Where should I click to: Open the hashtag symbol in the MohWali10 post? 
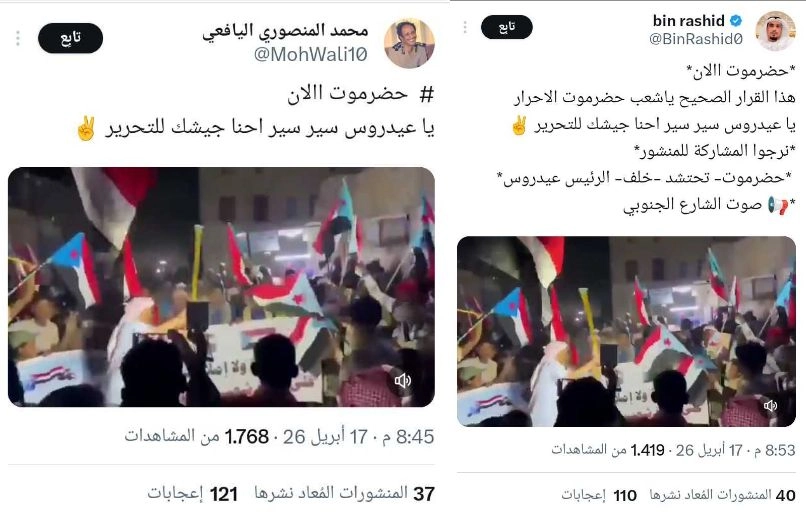427,94
